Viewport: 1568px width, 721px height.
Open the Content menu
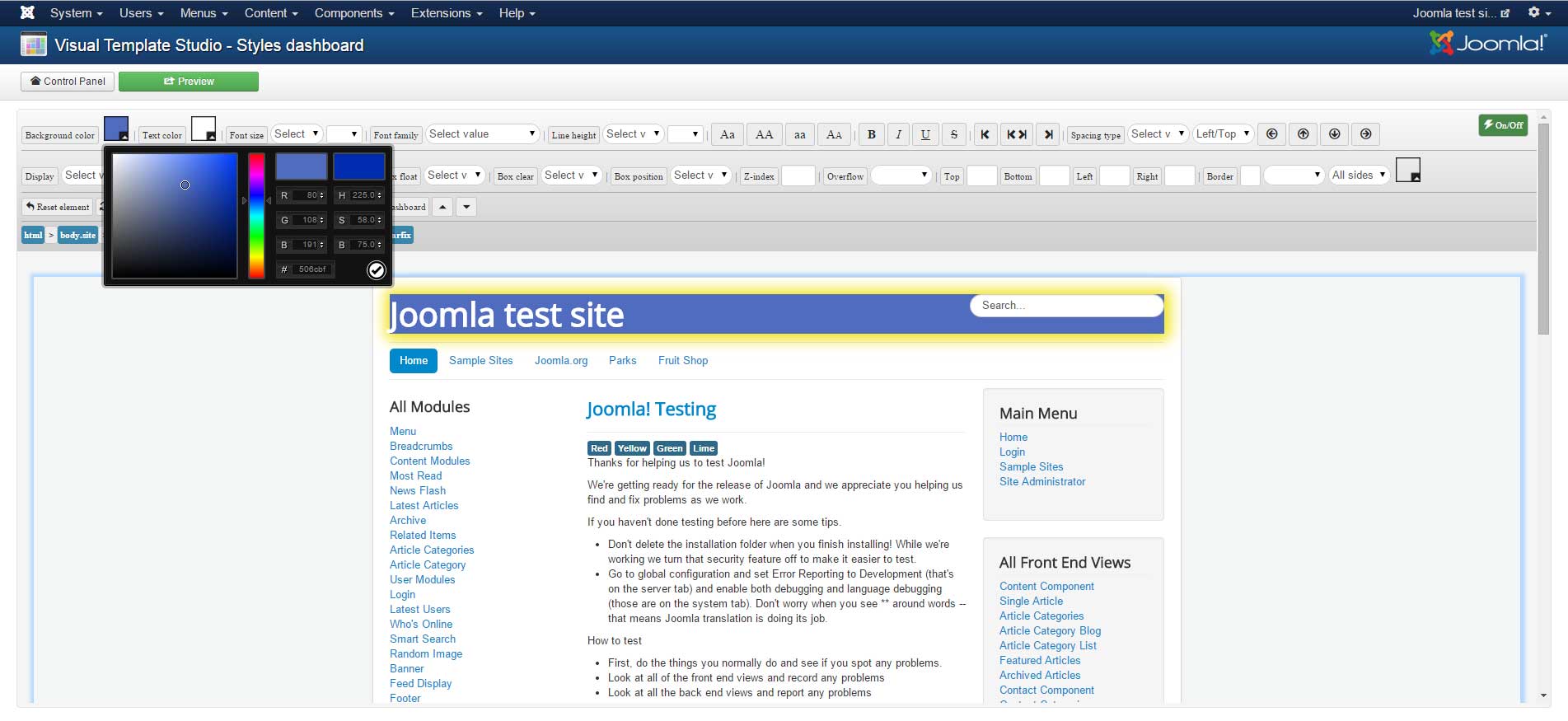[271, 13]
